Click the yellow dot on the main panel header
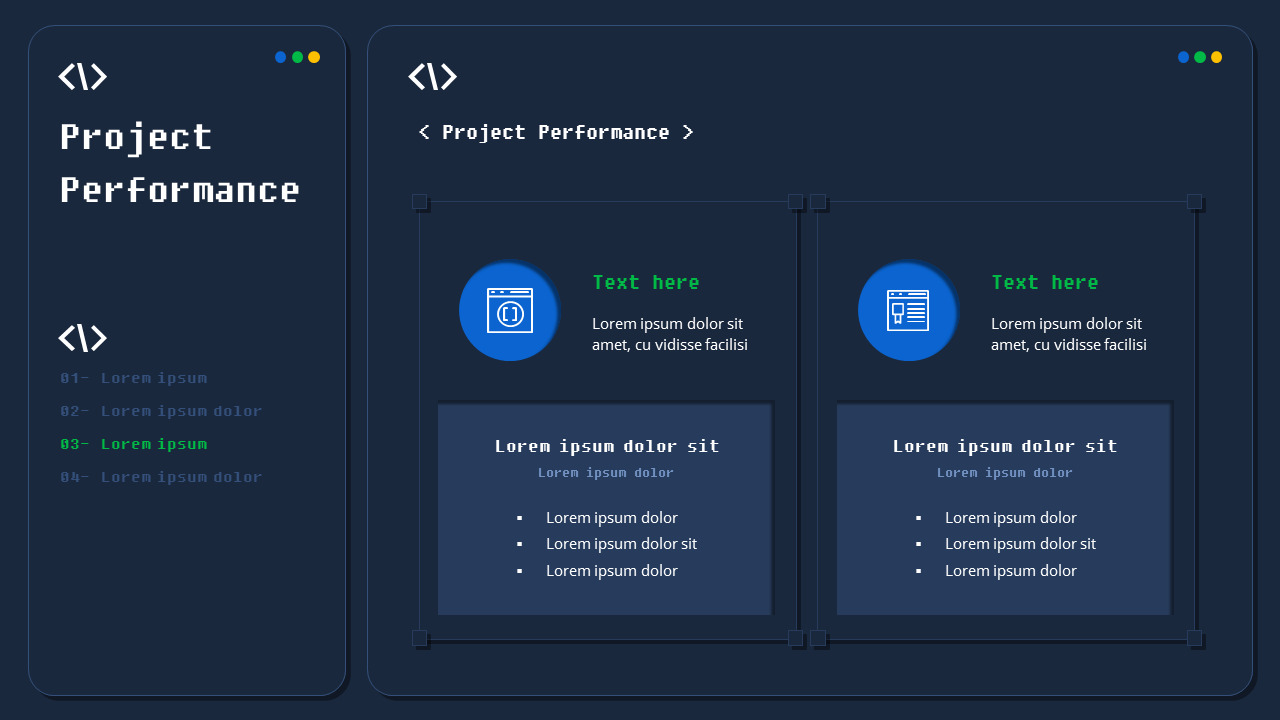The height and width of the screenshot is (720, 1280). 1215,57
